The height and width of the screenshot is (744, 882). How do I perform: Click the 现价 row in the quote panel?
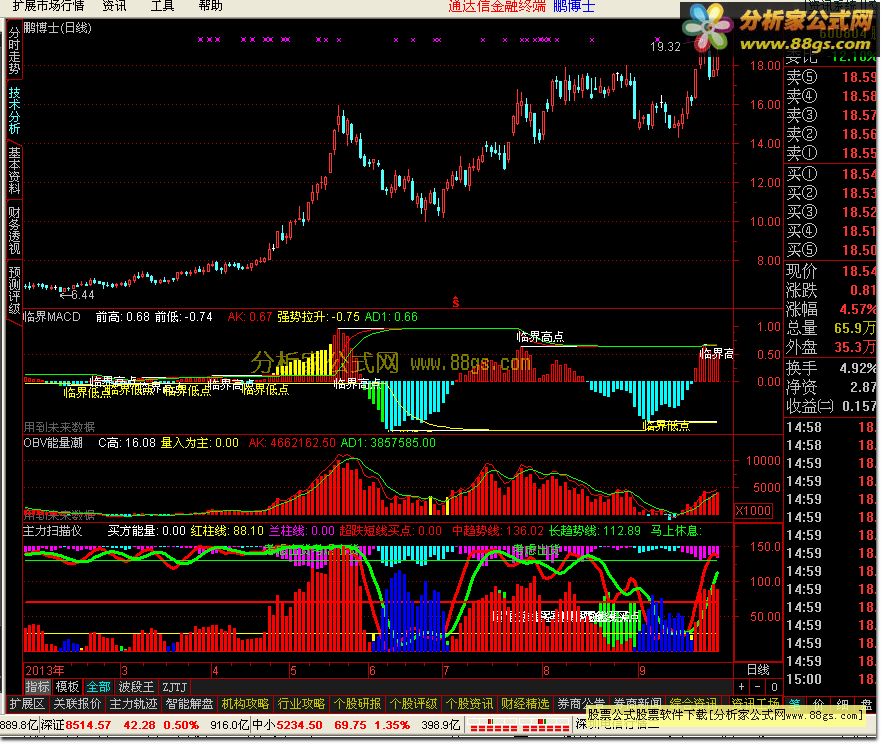(831, 271)
